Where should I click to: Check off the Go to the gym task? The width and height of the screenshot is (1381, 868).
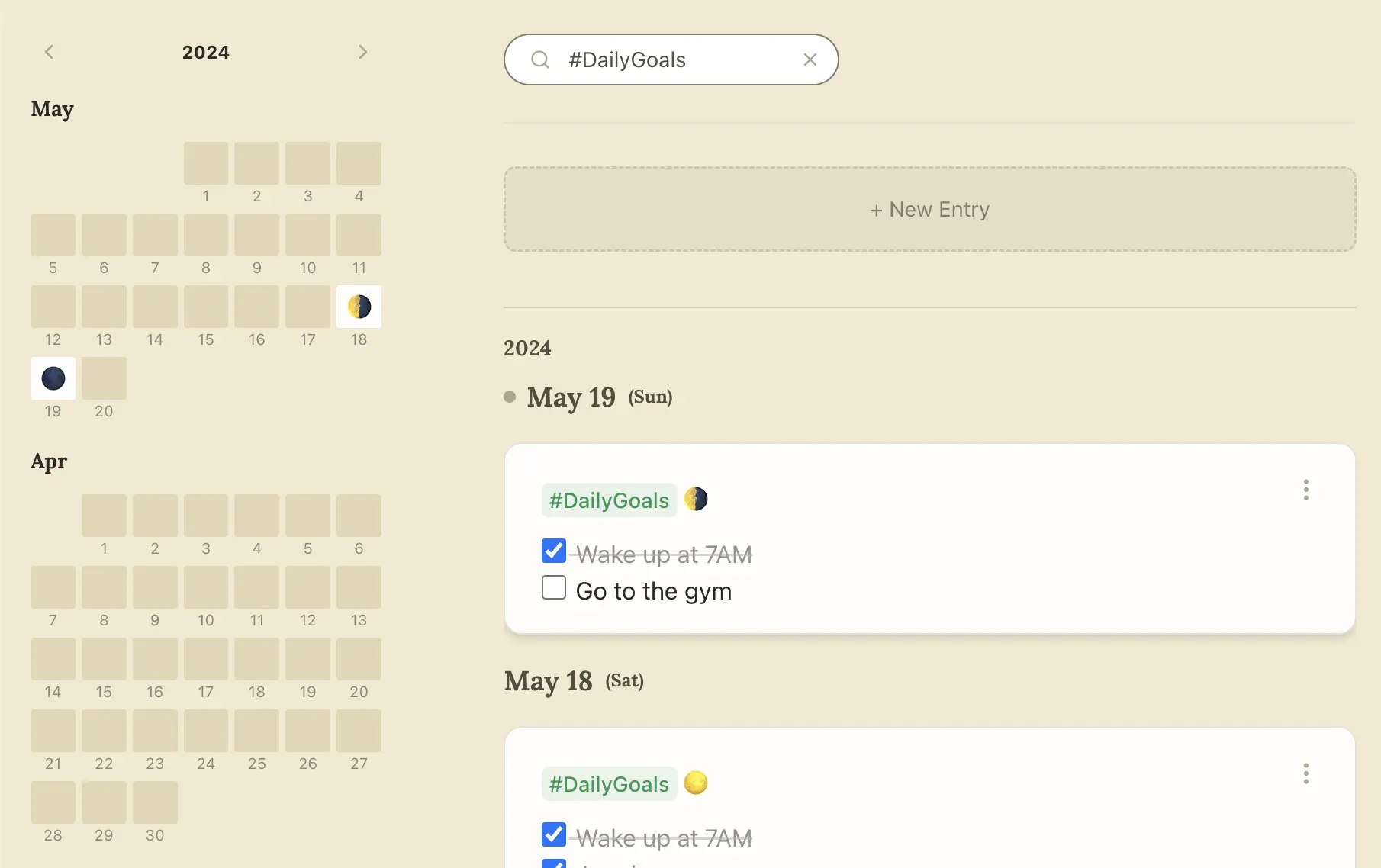click(553, 587)
